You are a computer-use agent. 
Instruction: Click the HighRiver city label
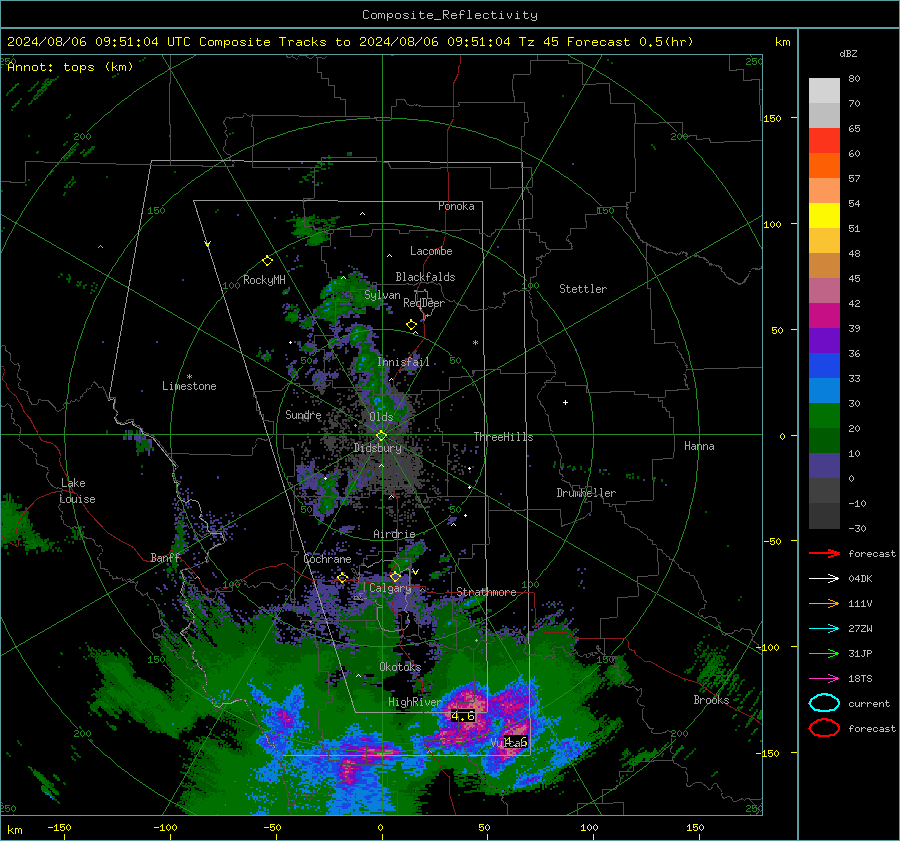(x=415, y=702)
